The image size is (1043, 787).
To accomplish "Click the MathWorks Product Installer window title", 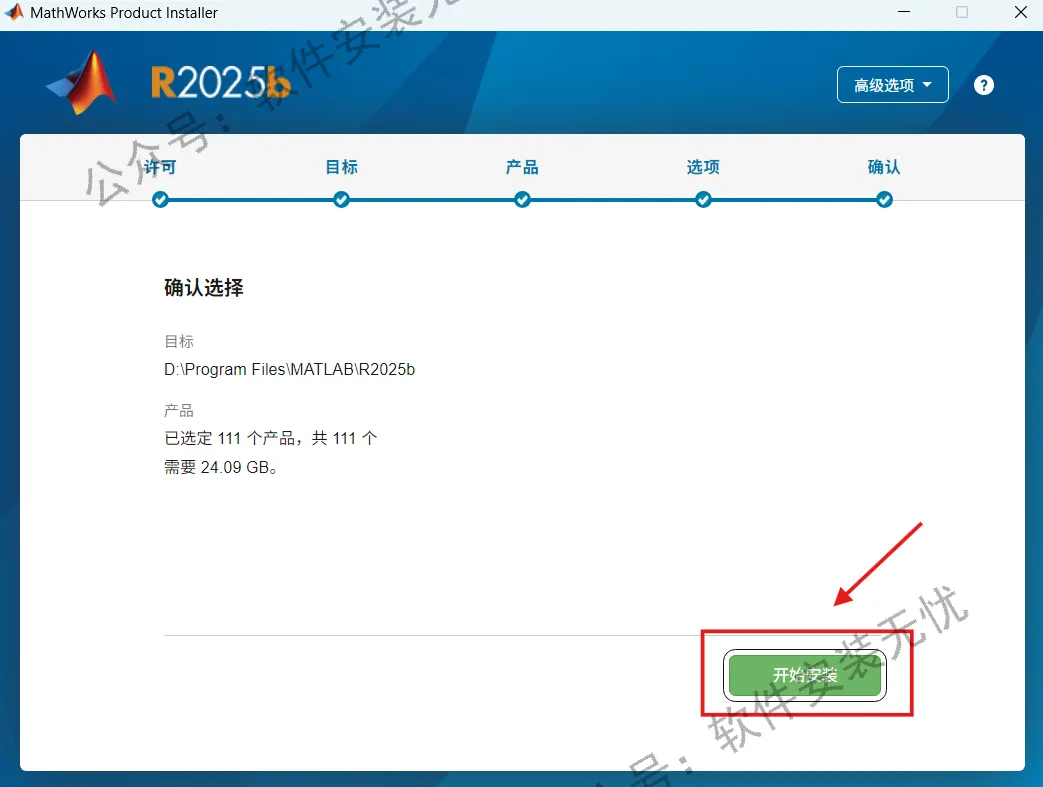I will point(124,13).
